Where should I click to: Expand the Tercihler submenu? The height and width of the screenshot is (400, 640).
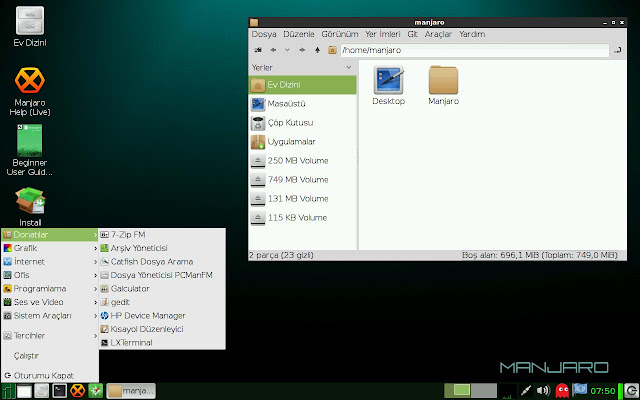click(x=50, y=336)
